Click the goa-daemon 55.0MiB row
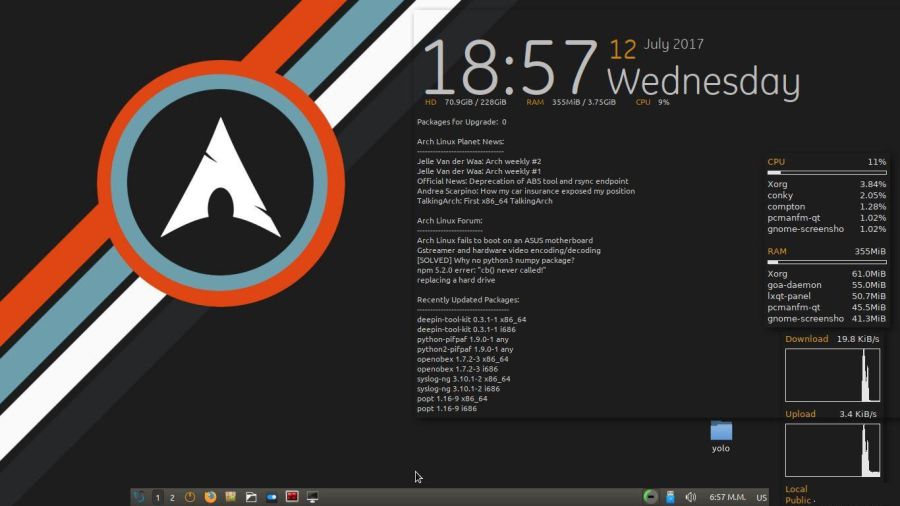The image size is (900, 506). click(827, 285)
